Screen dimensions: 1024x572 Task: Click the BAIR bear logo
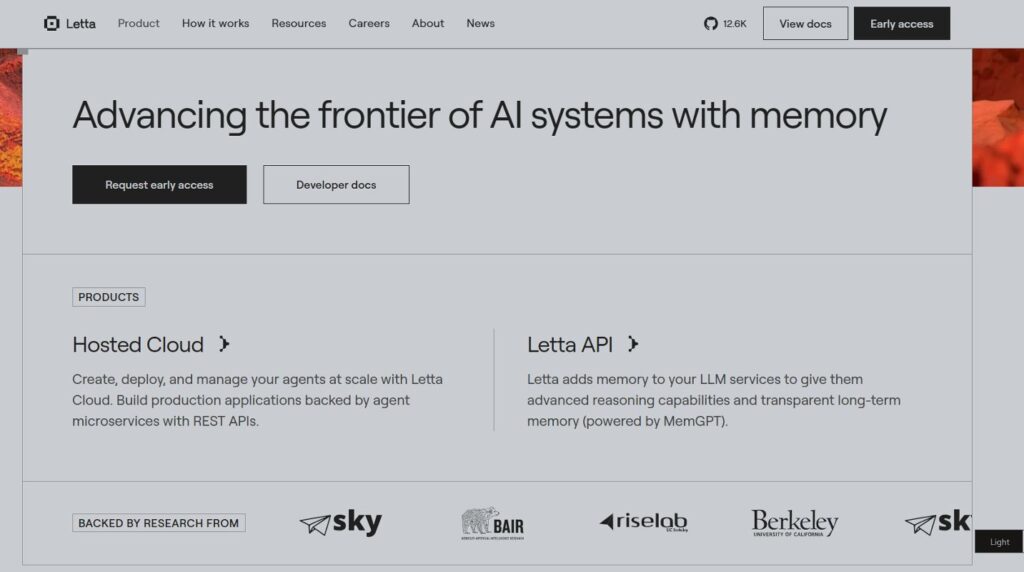492,523
